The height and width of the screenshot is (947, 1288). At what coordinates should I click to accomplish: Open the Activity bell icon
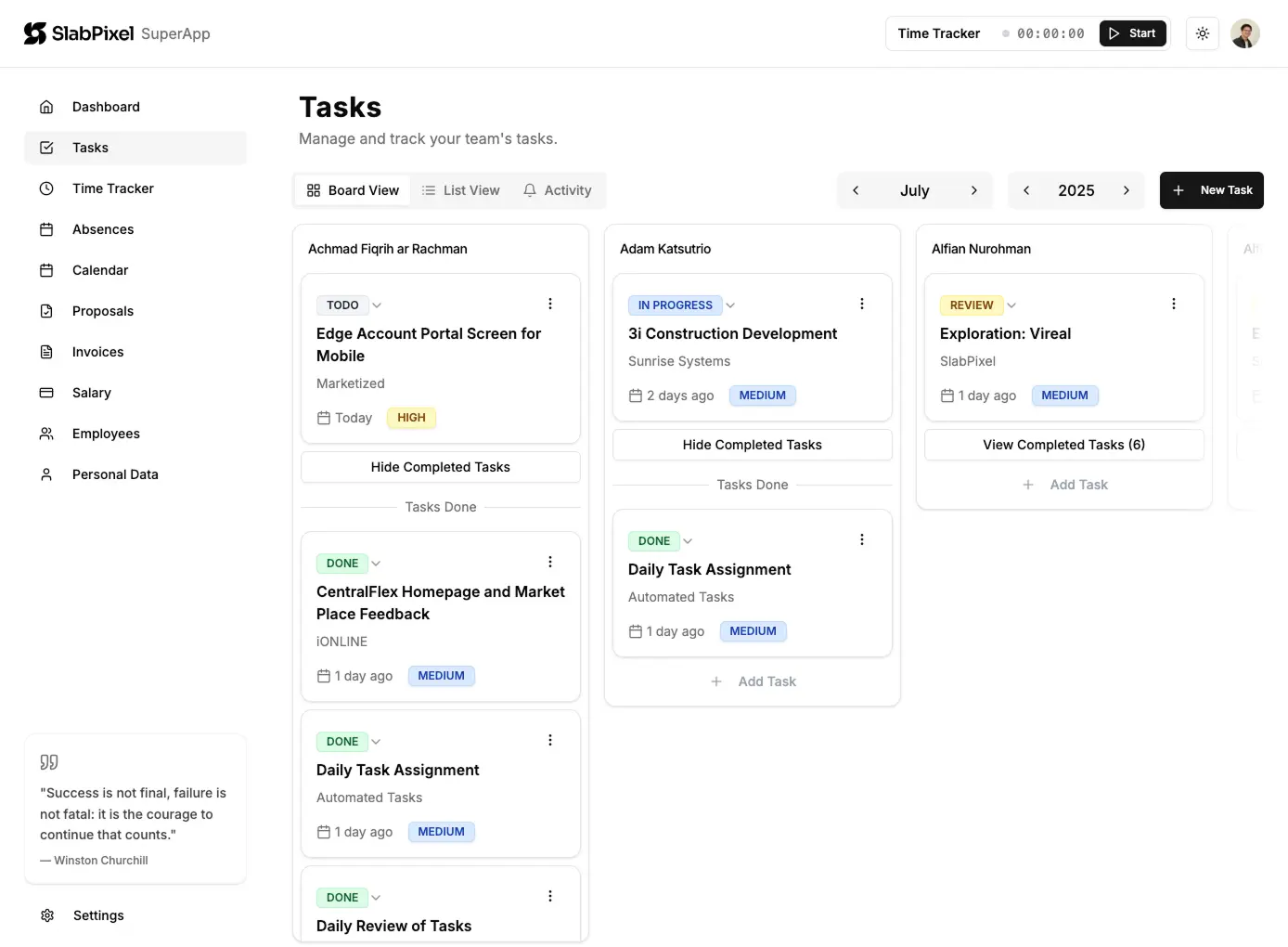click(530, 190)
